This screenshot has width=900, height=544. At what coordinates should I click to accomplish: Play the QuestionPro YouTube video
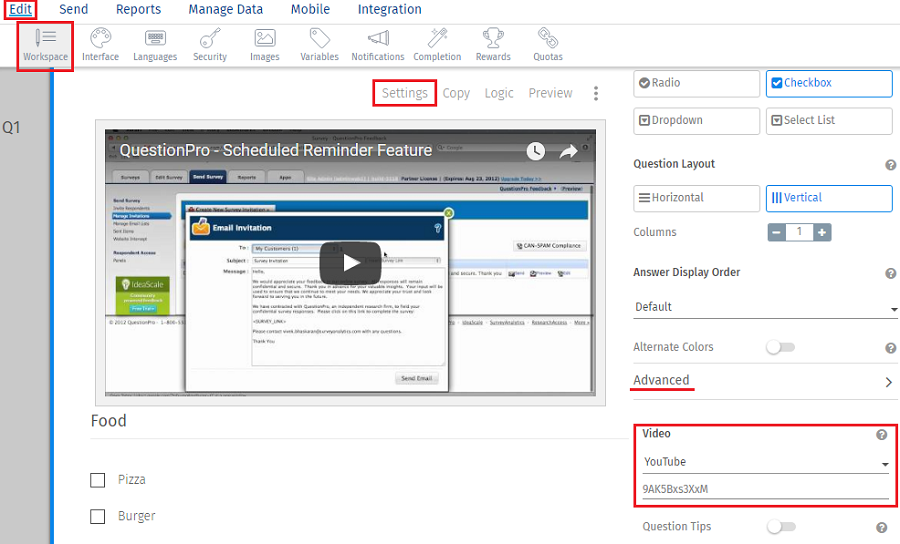click(x=350, y=263)
